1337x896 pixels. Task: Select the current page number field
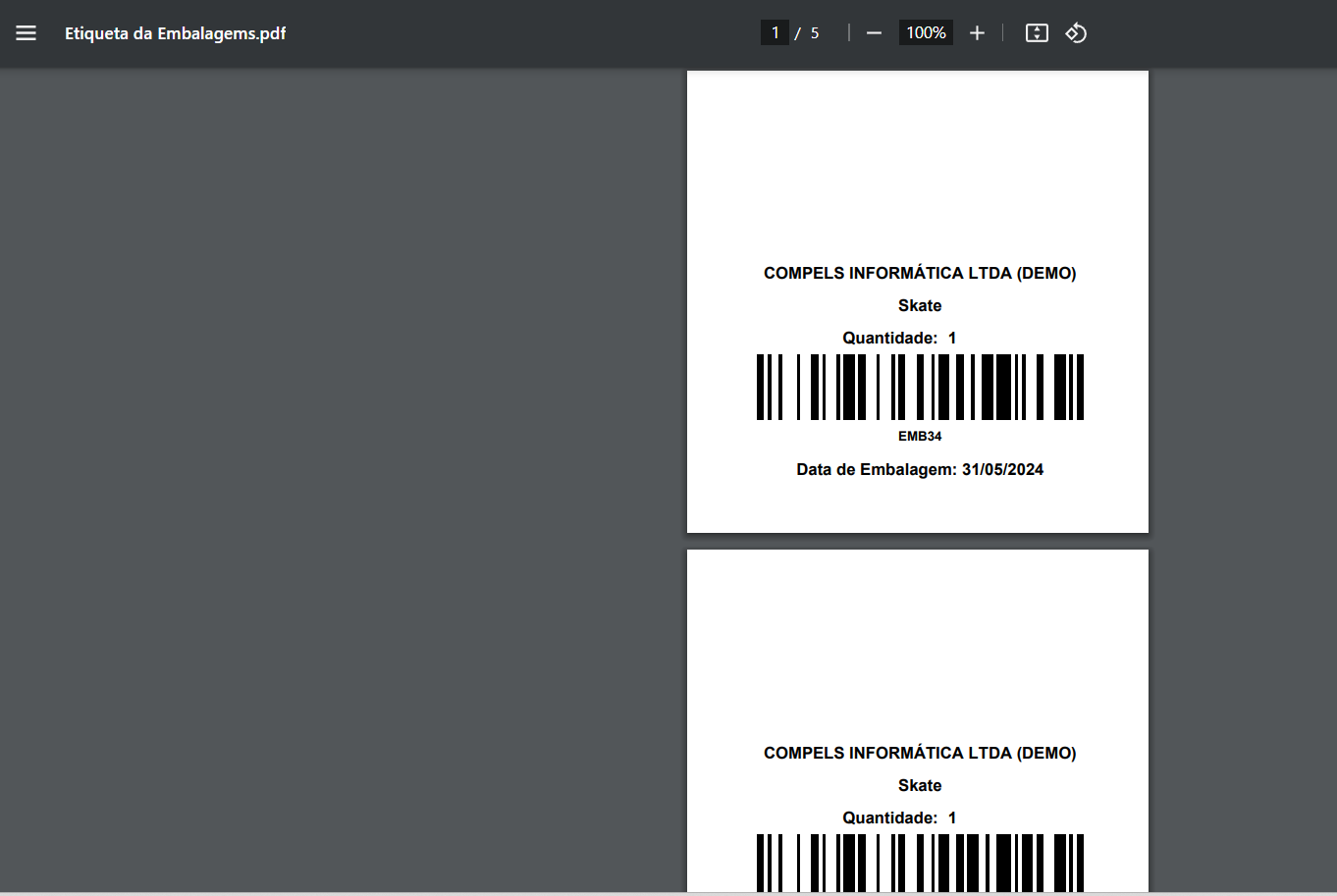(x=775, y=33)
